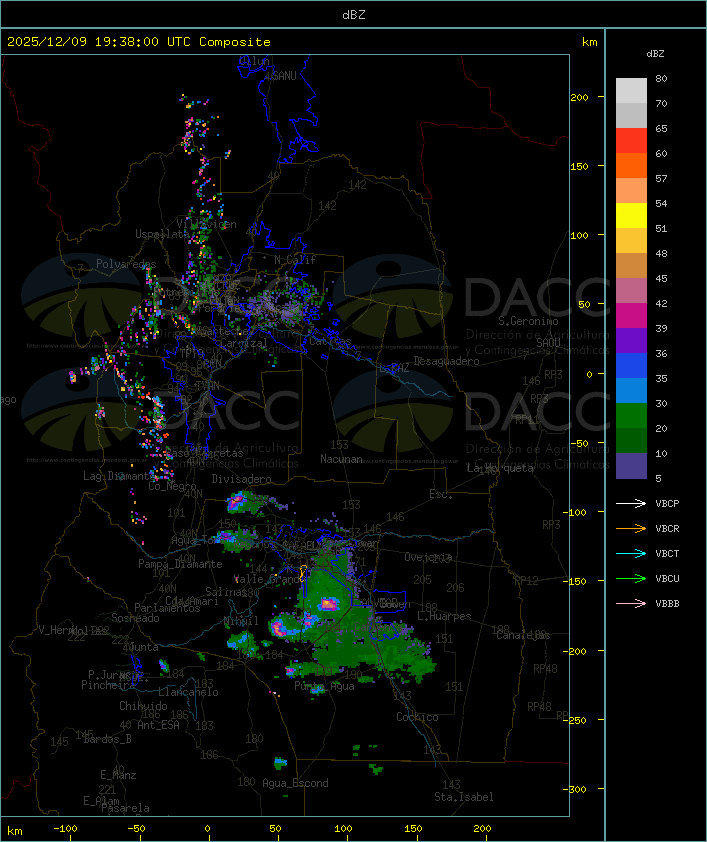Screen dimensions: 707x842
Task: Click the Lag.Diamante map label
Action: 118,476
